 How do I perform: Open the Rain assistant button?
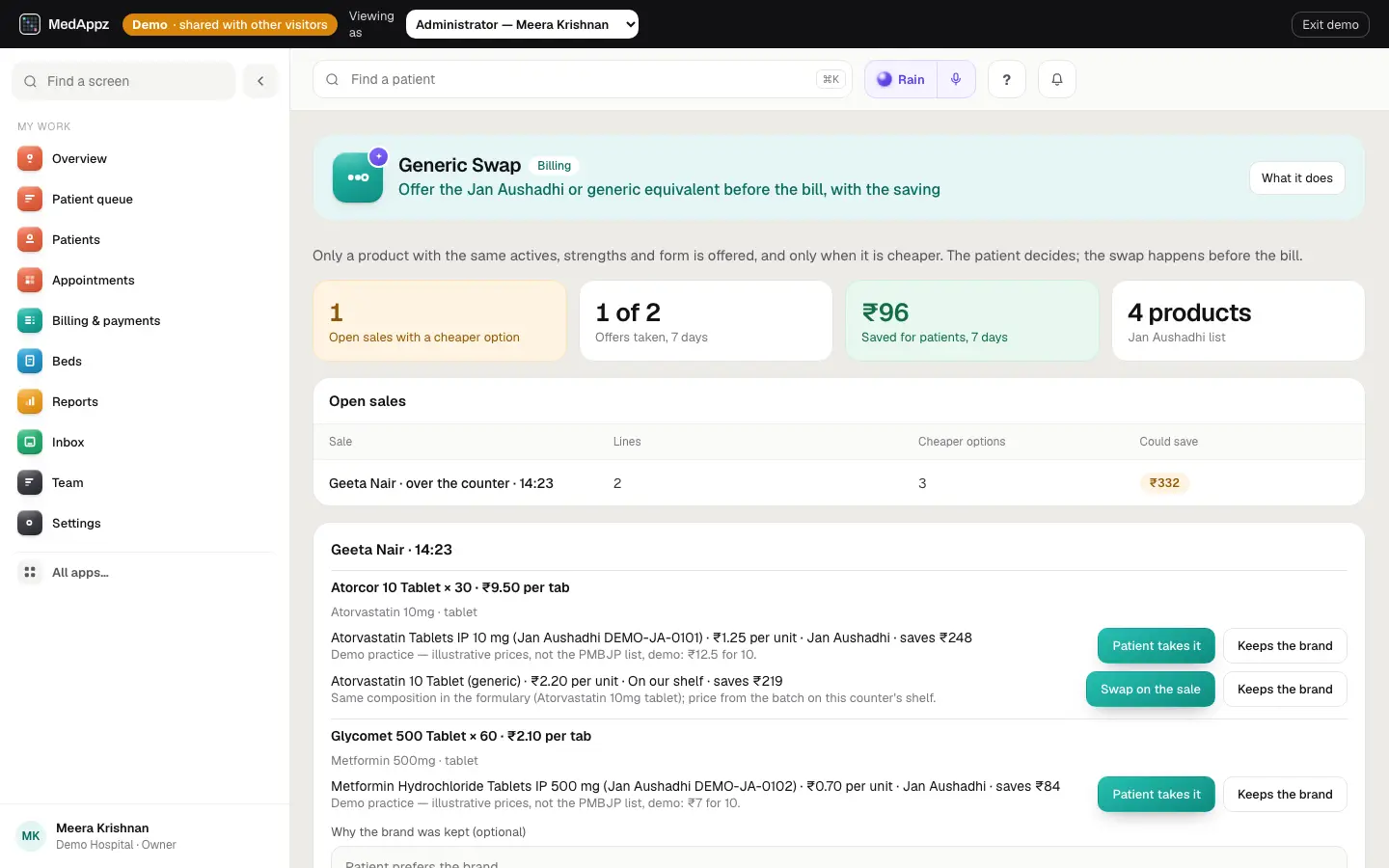point(901,79)
